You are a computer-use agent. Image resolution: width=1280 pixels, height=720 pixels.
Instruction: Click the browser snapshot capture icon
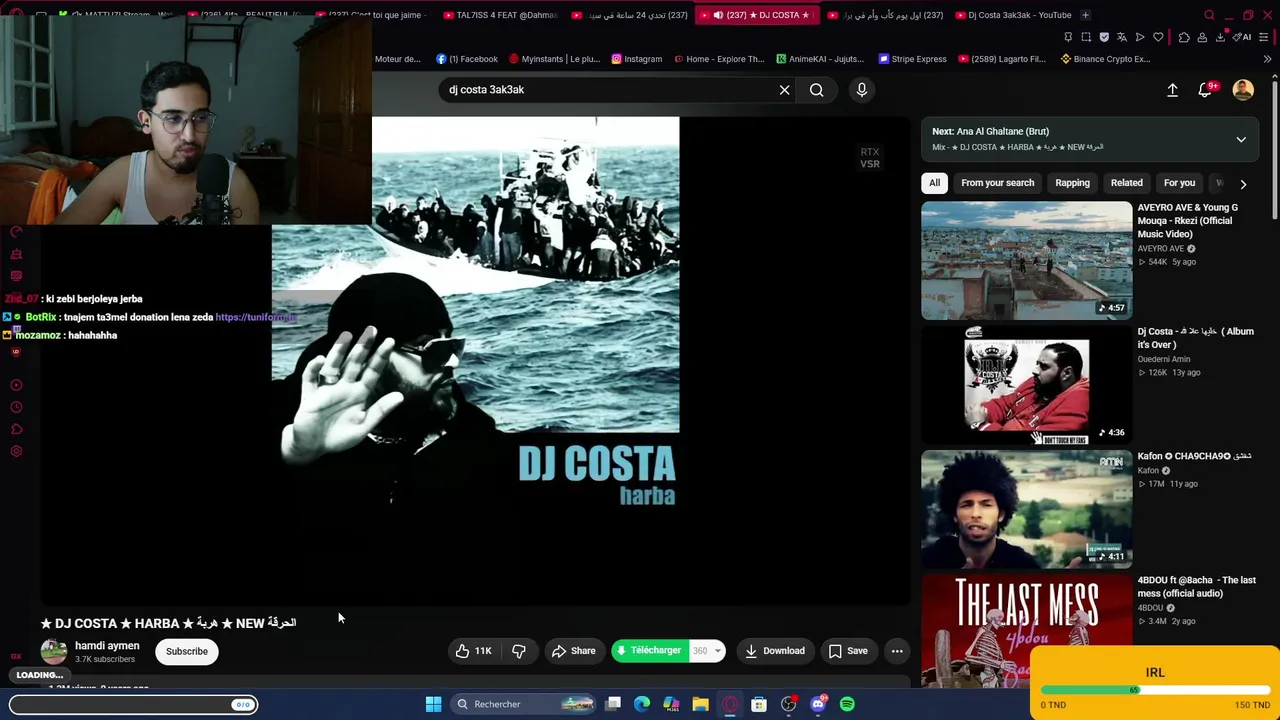tap(1086, 37)
